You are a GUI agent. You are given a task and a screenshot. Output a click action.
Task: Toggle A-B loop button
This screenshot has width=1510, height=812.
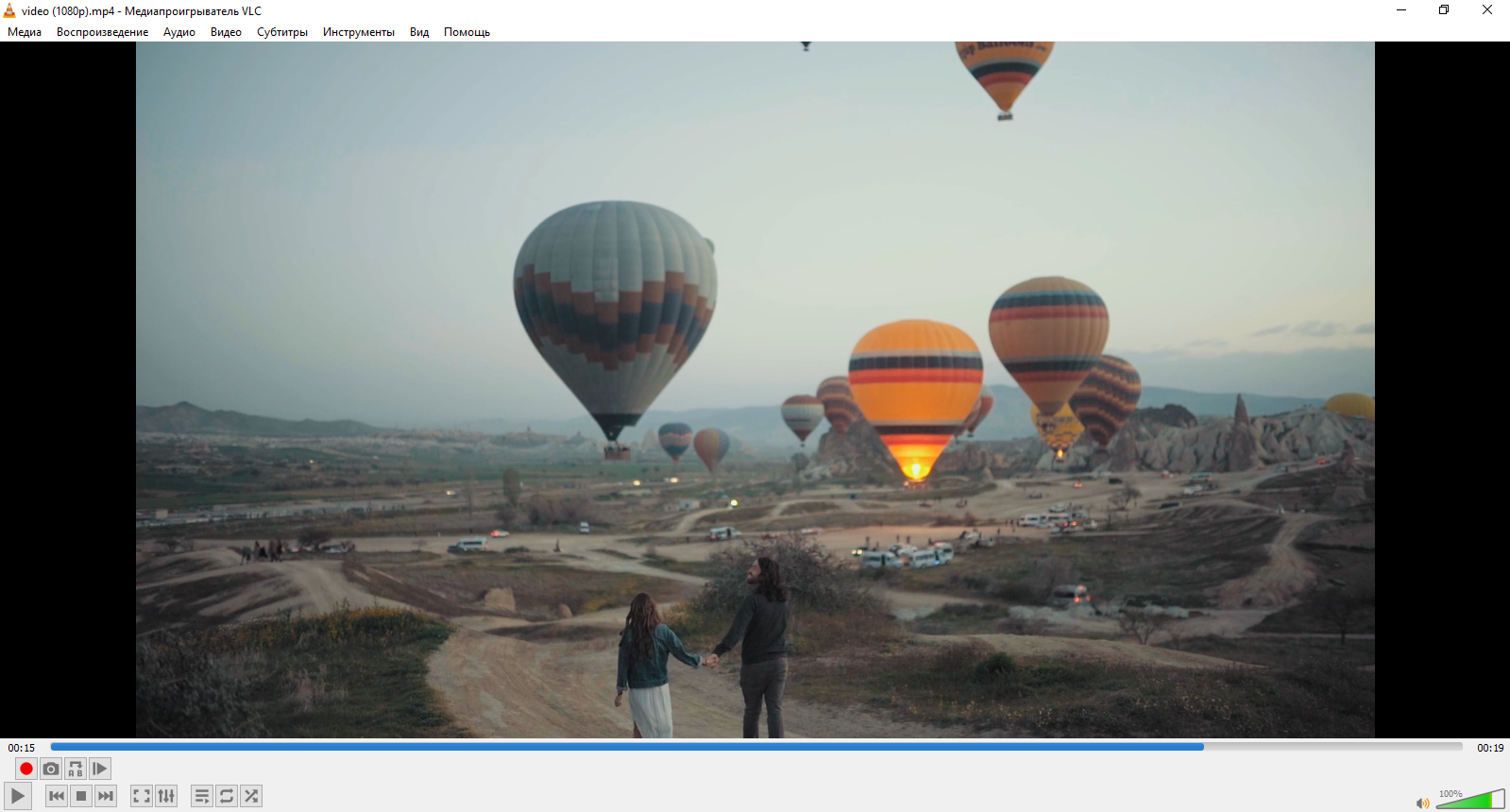click(x=76, y=769)
